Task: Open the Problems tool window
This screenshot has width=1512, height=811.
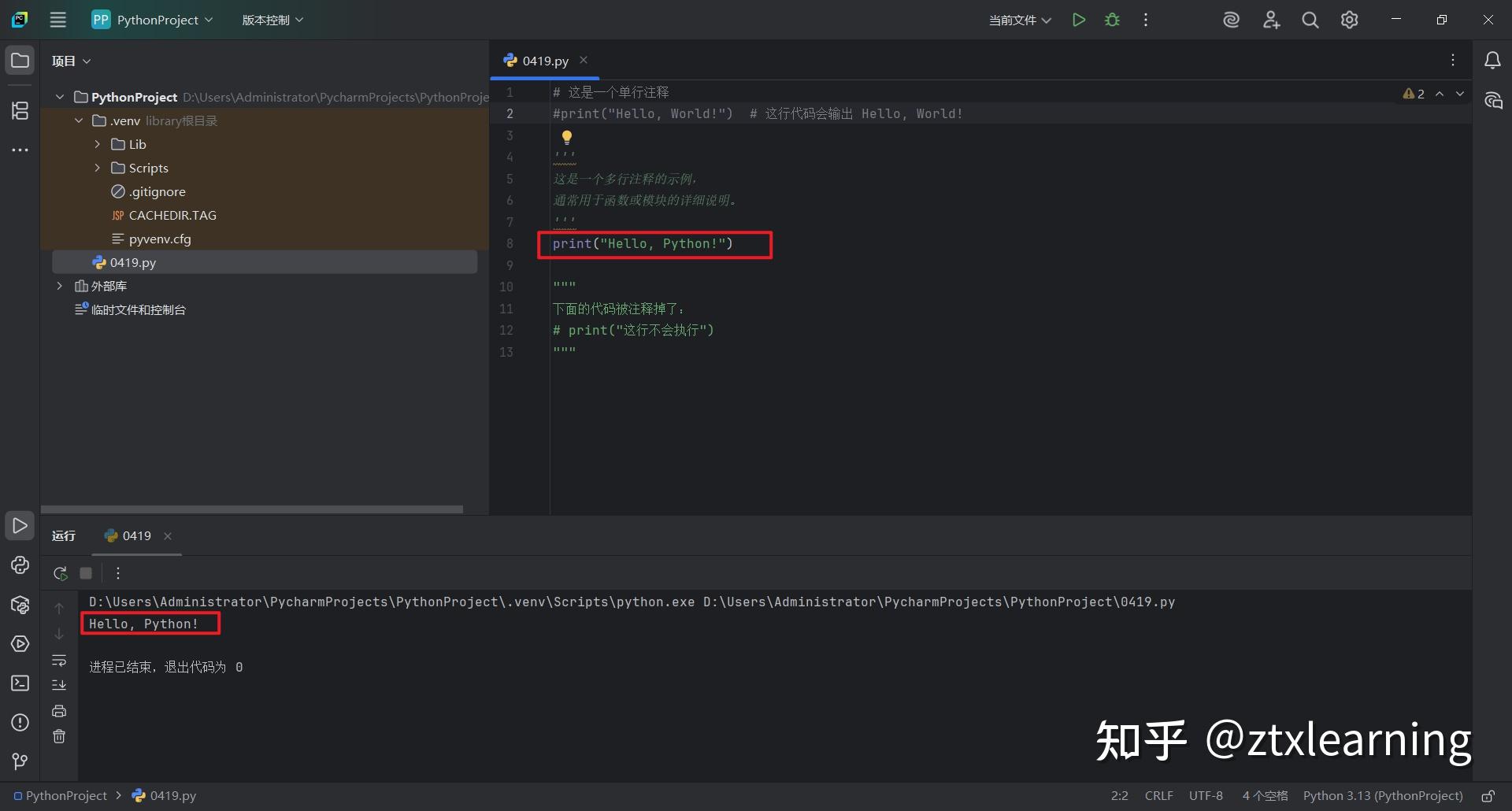Action: click(20, 722)
